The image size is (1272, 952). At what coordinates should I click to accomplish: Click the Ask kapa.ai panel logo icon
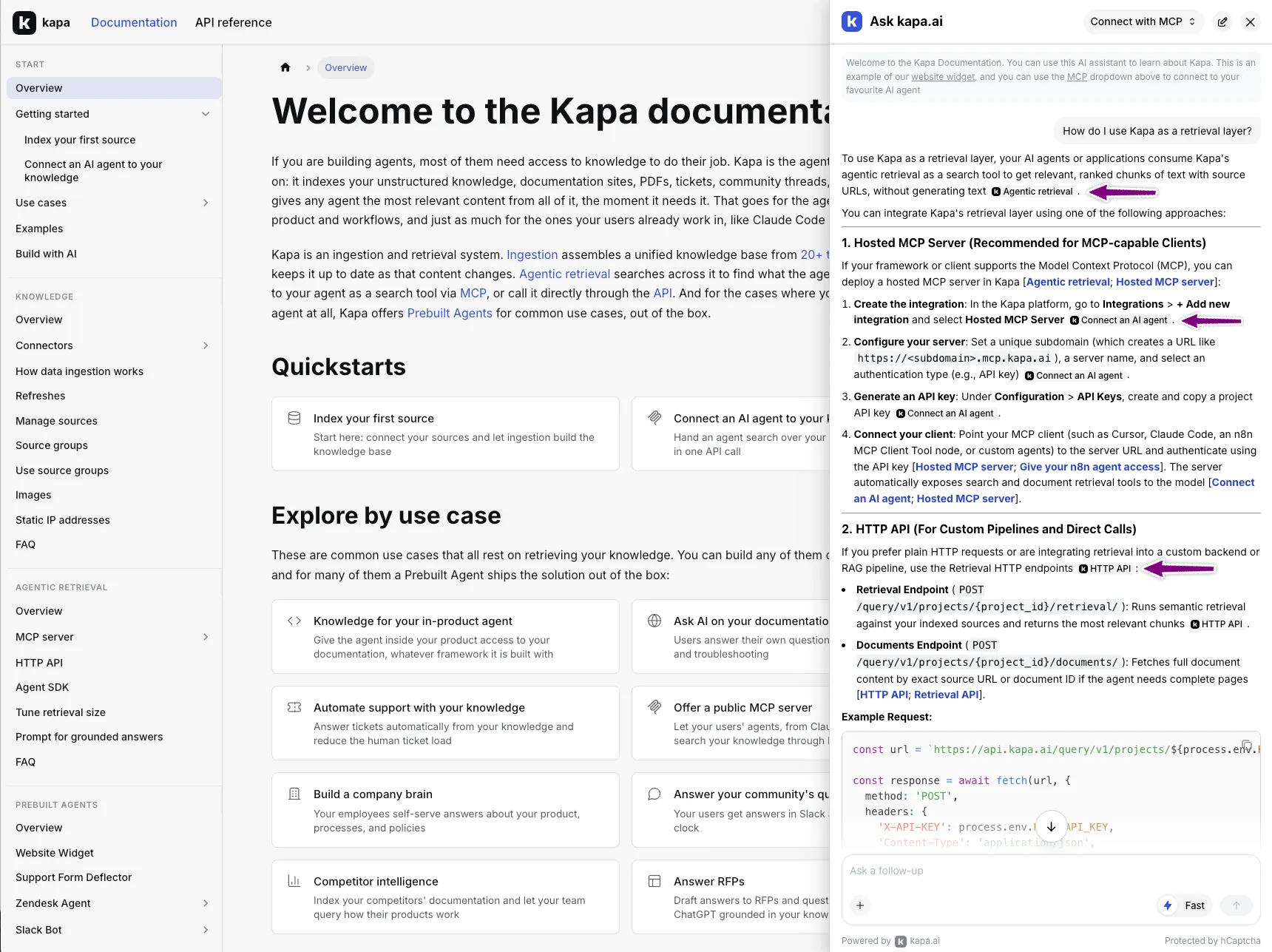point(852,21)
